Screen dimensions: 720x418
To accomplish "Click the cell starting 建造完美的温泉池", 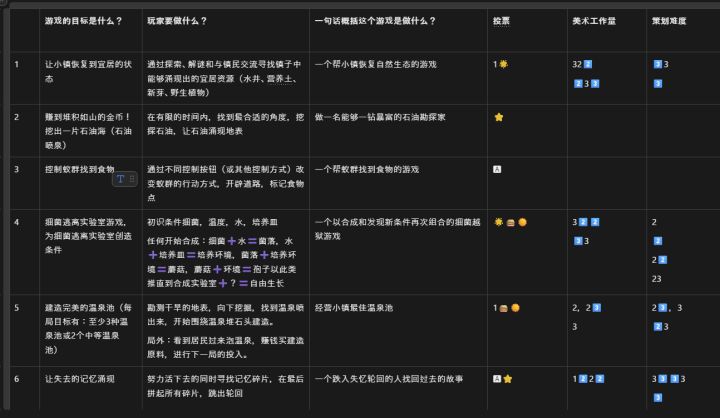I will 91,330.
